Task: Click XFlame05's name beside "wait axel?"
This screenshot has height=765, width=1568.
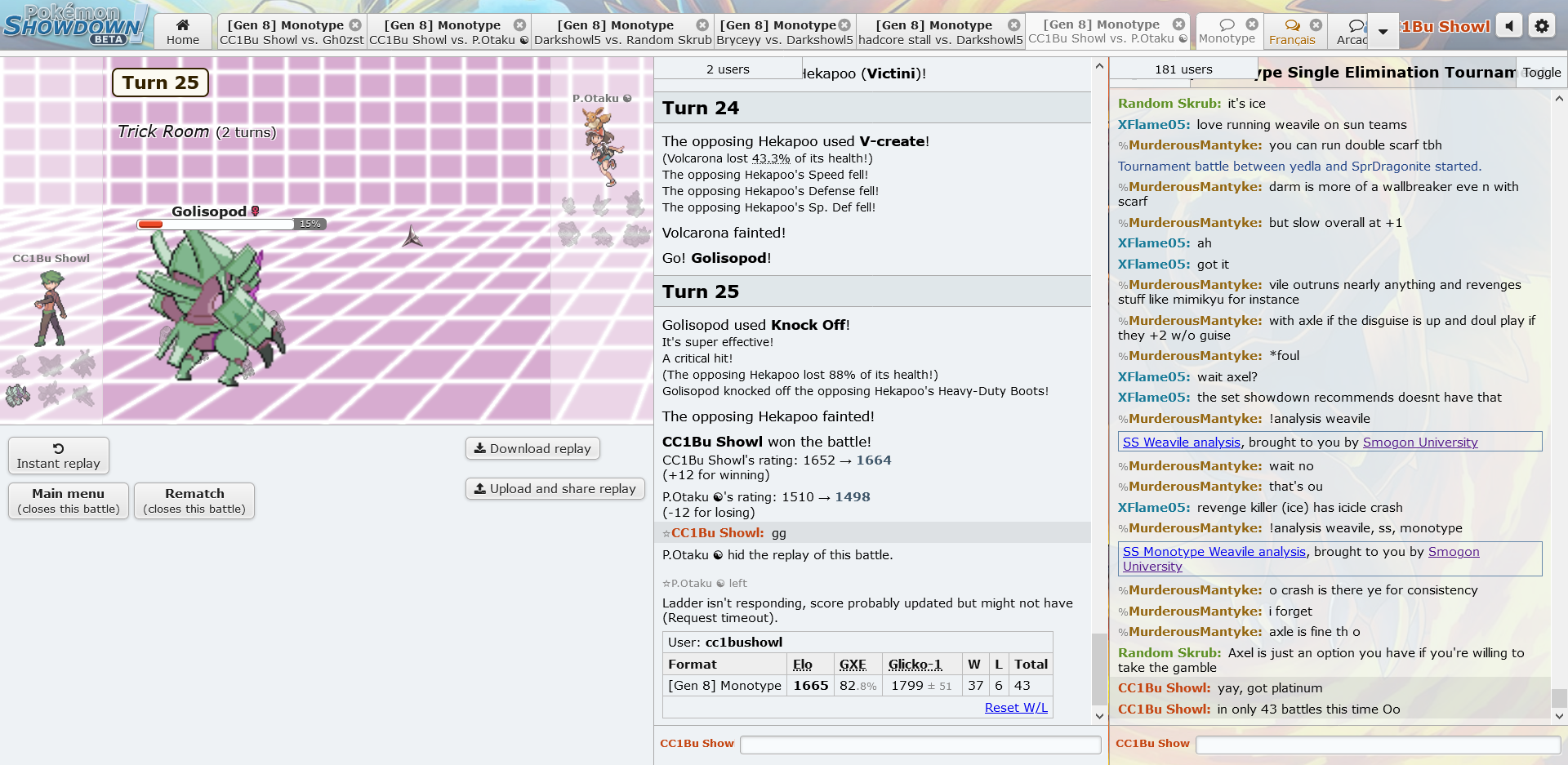Action: point(1154,376)
